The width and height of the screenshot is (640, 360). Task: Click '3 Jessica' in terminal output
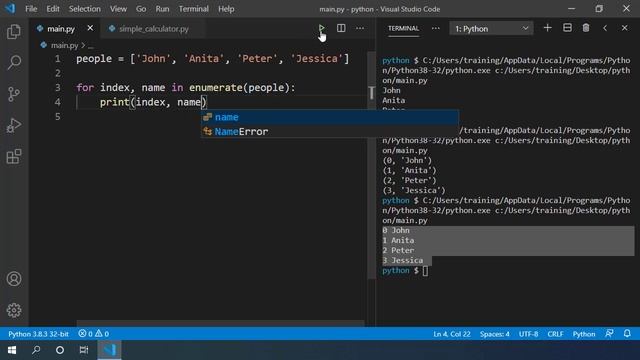403,260
